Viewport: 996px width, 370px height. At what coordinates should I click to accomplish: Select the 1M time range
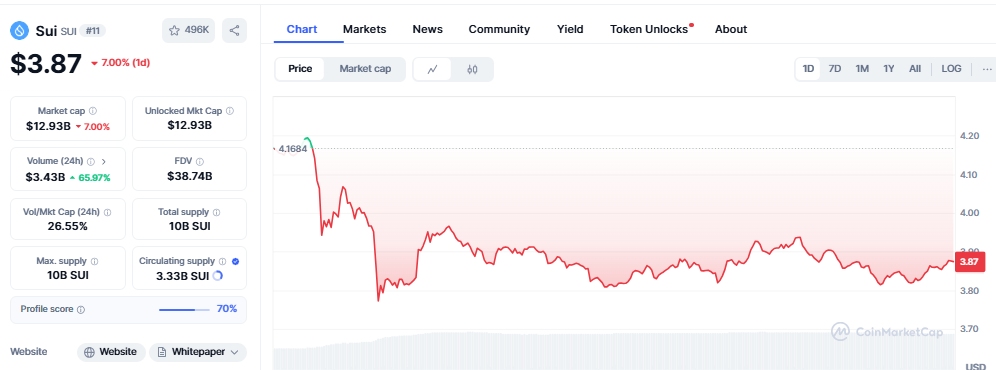862,69
